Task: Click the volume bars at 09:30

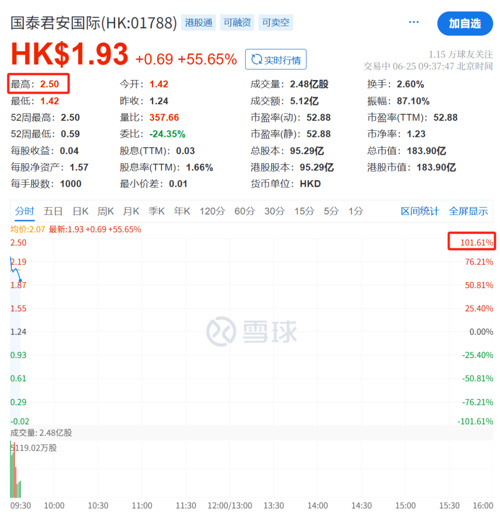Action: 15,470
